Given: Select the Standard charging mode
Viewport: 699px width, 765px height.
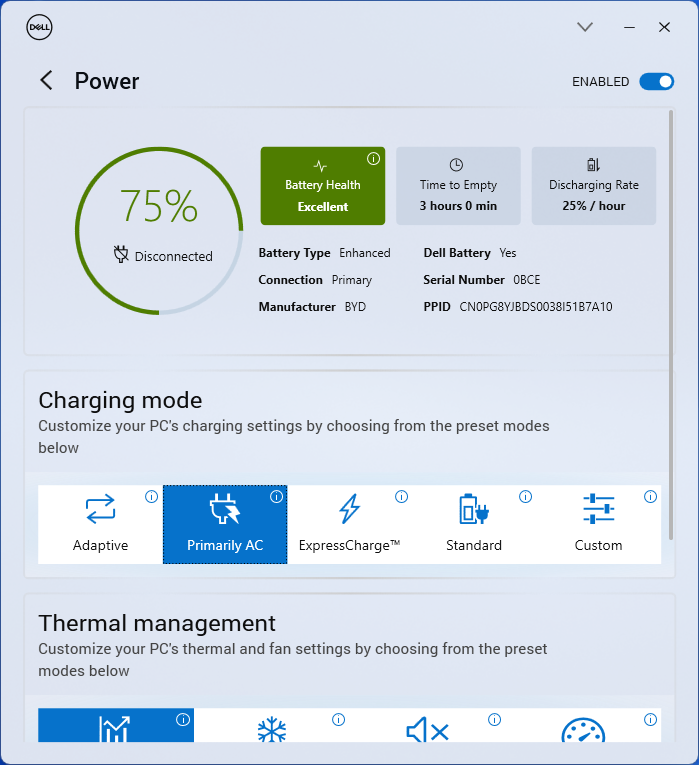Looking at the screenshot, I should 474,524.
